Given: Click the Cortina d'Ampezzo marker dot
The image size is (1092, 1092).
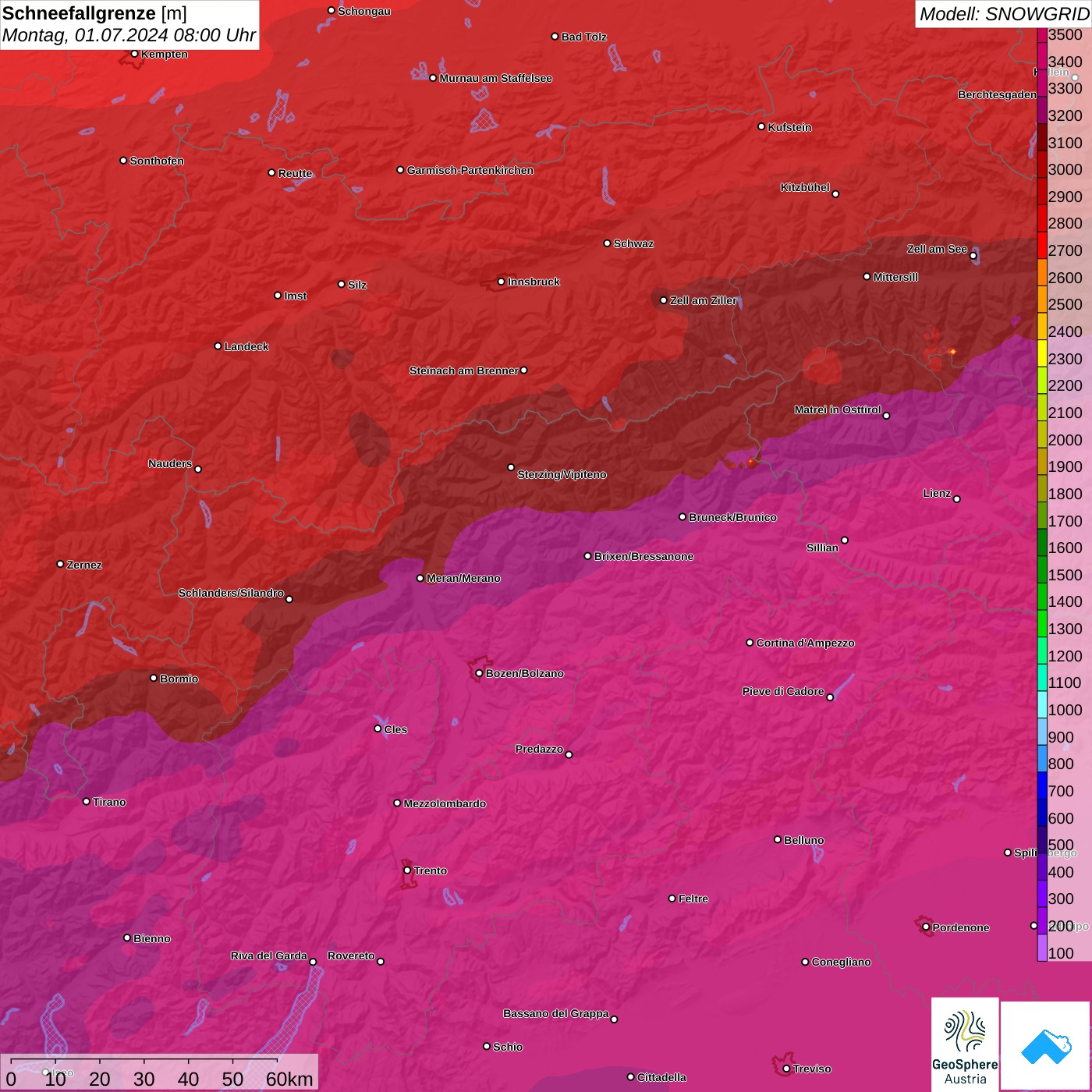Looking at the screenshot, I should pyautogui.click(x=750, y=643).
